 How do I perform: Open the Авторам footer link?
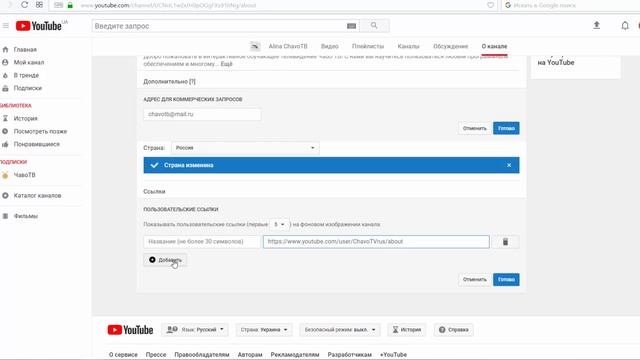[250, 355]
